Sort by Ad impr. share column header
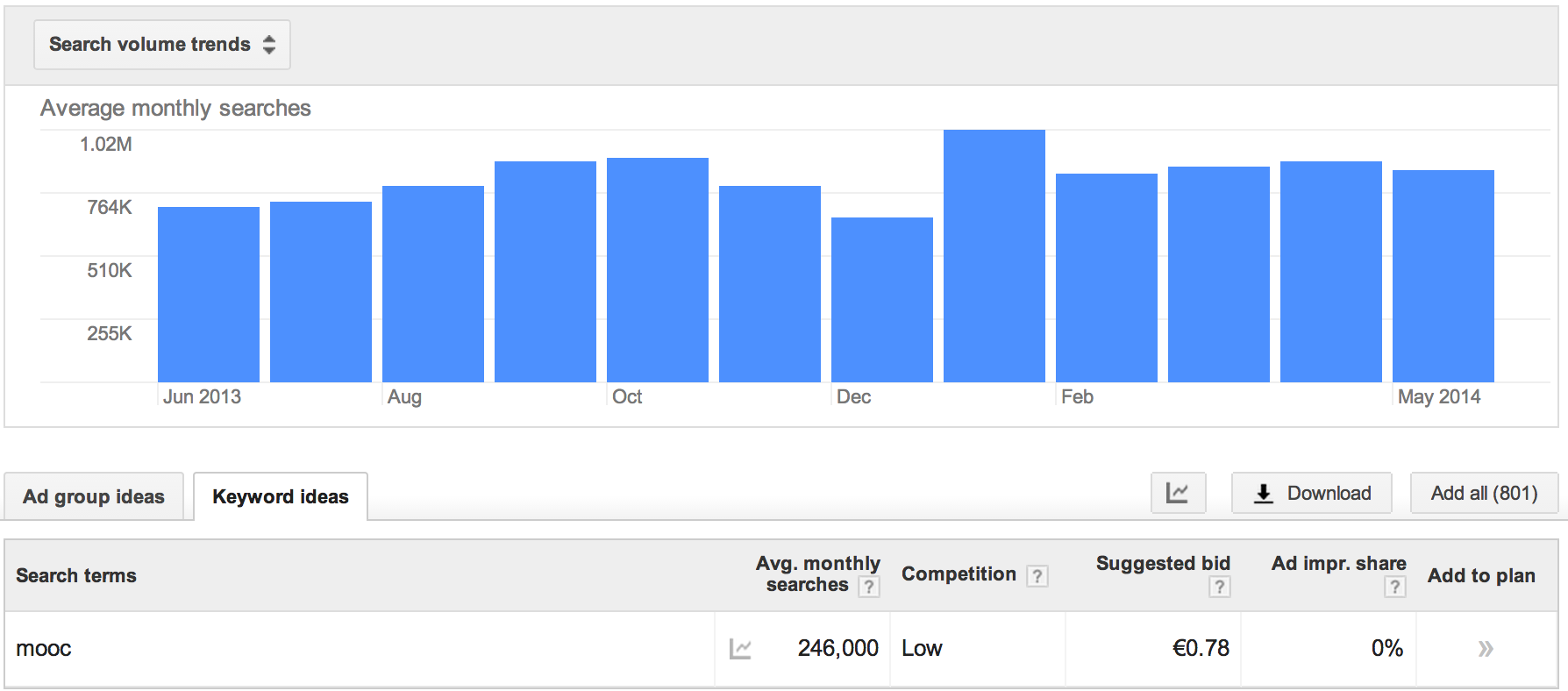This screenshot has width=1568, height=691. click(1338, 563)
